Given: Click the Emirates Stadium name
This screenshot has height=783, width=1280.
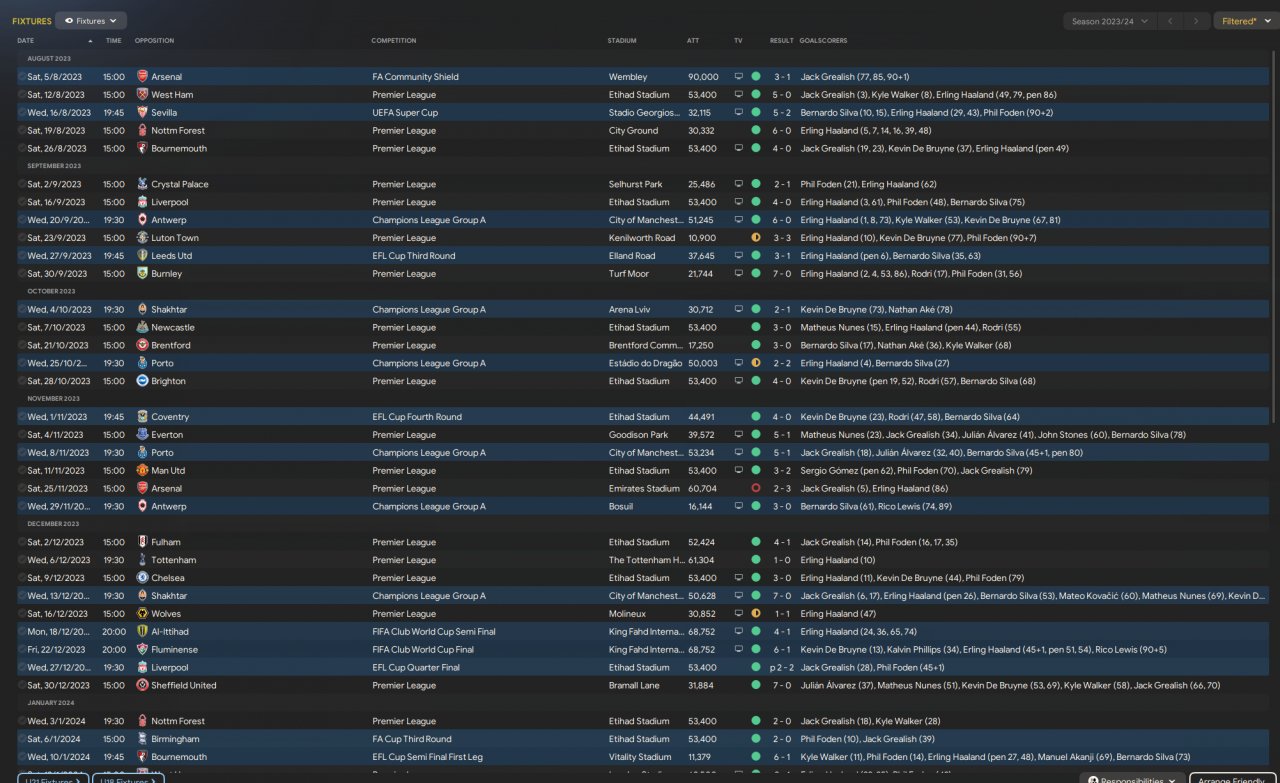Looking at the screenshot, I should point(644,489).
